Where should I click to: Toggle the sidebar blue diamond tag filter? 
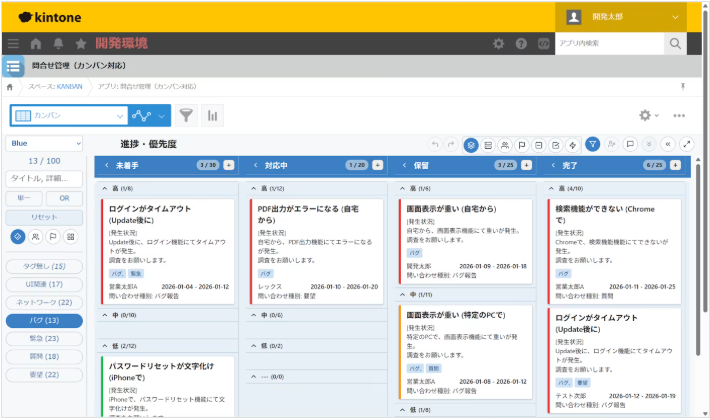click(18, 237)
